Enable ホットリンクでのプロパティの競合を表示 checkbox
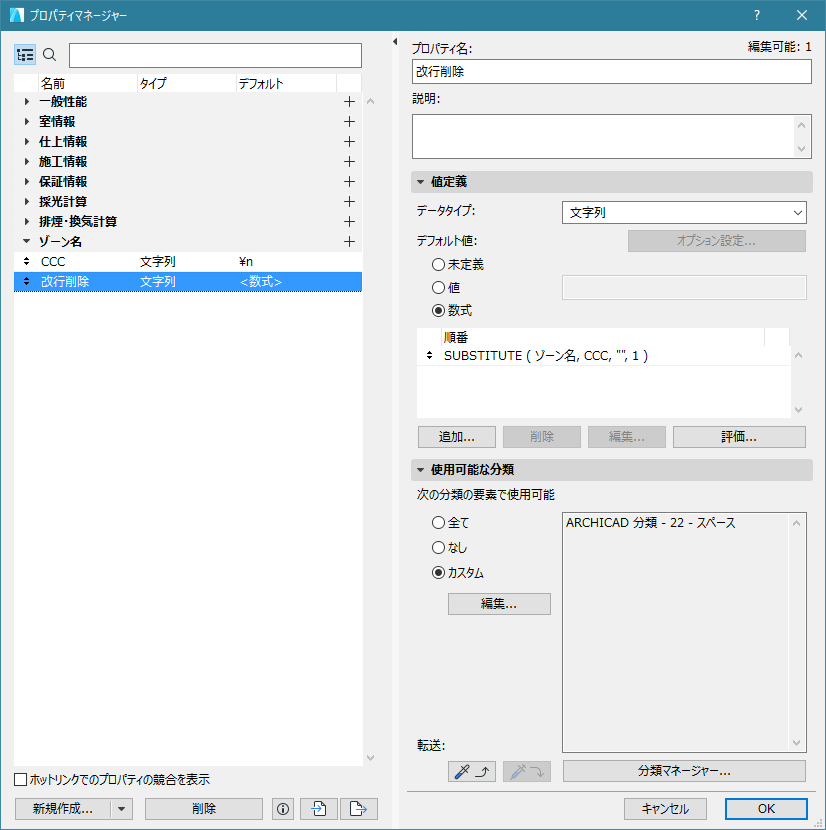Screen dimensions: 826x830 pos(21,779)
